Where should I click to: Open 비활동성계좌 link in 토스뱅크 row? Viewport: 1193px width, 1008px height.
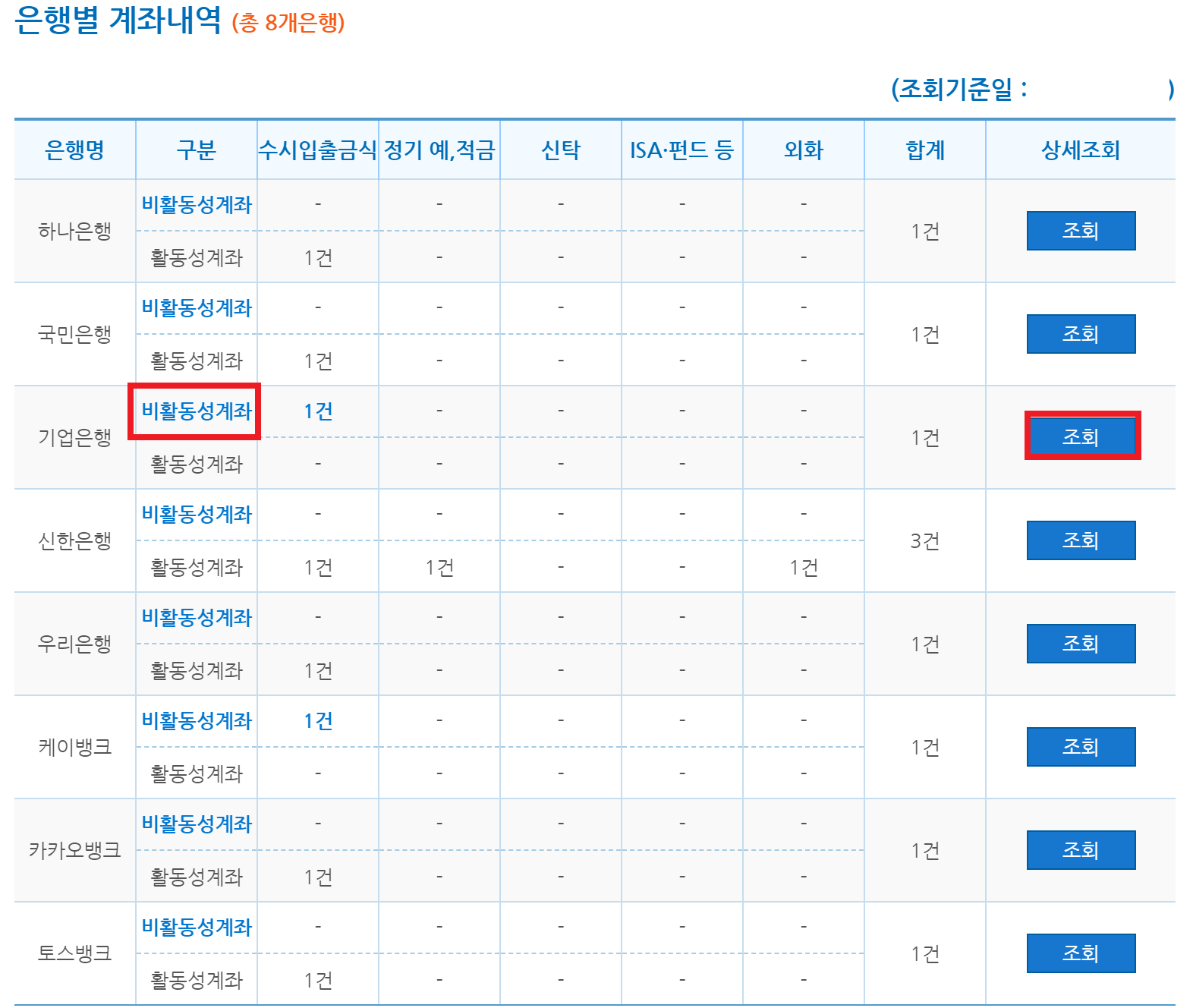[197, 928]
